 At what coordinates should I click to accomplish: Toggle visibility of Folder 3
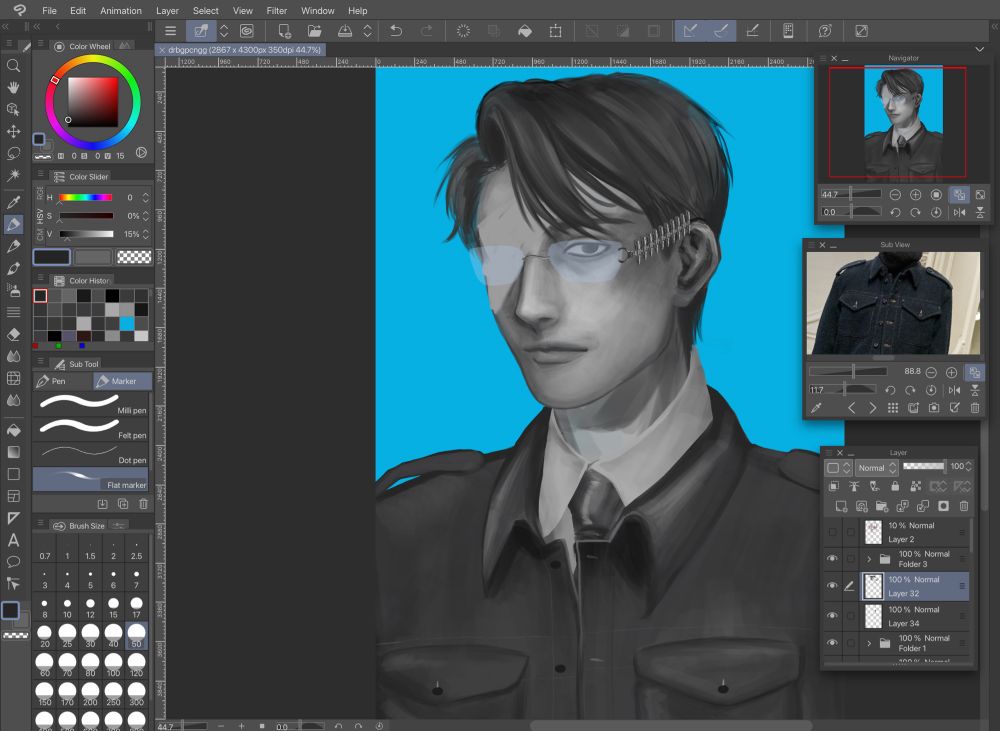click(x=832, y=558)
